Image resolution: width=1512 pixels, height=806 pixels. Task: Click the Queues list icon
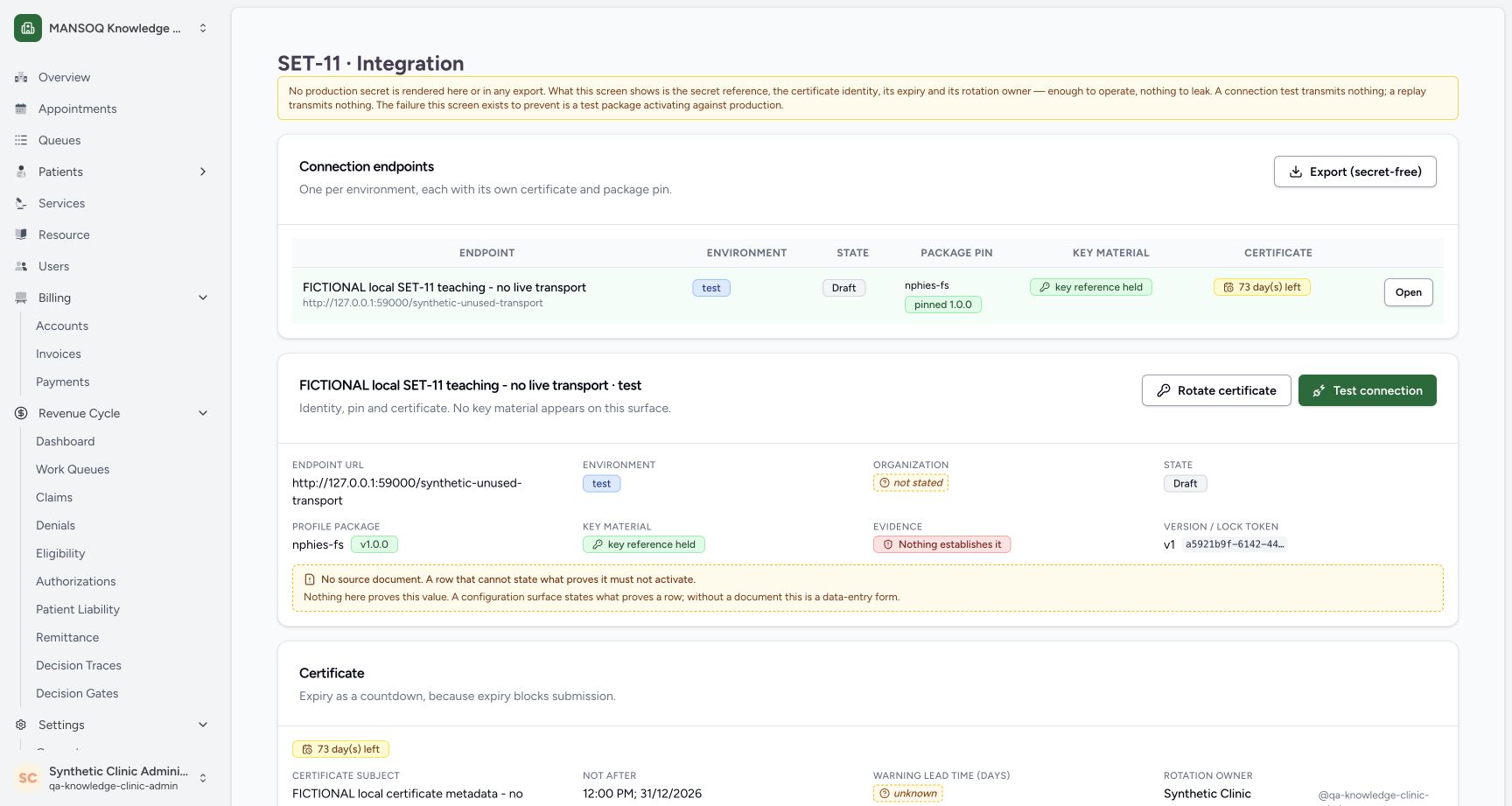pyautogui.click(x=21, y=140)
